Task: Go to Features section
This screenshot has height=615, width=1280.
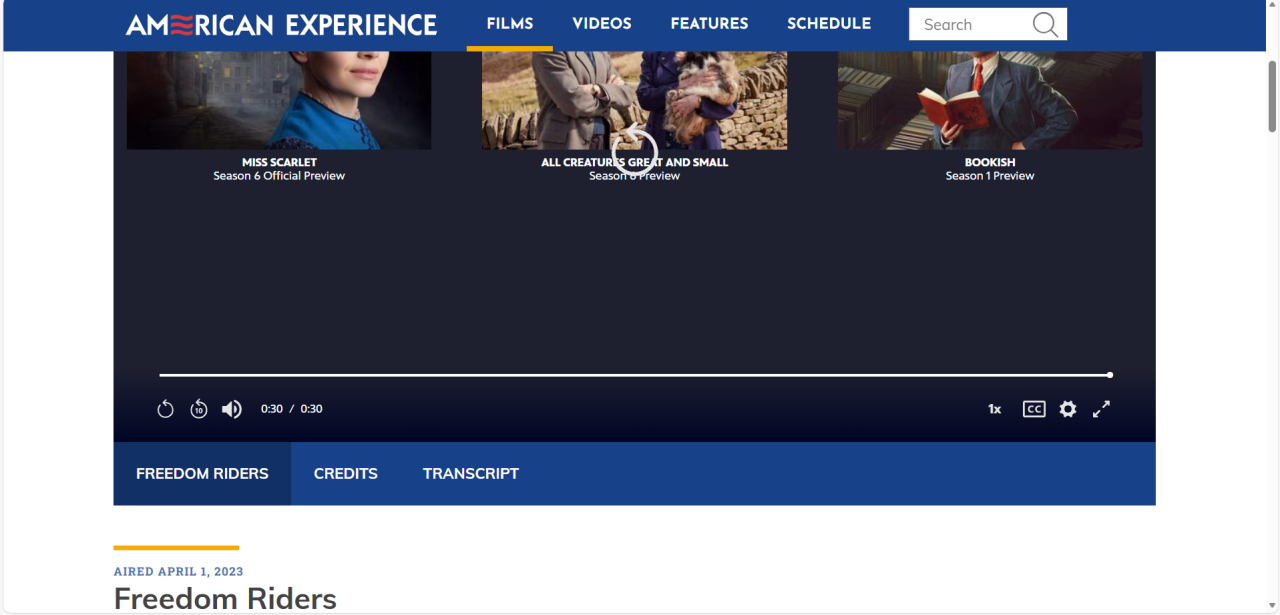Action: [x=709, y=24]
